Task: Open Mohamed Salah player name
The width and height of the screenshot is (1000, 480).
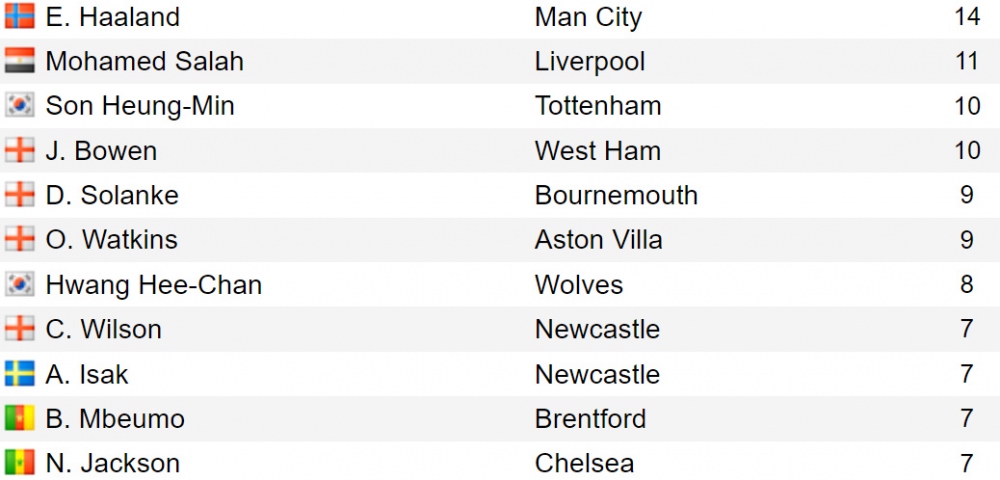Action: 144,61
